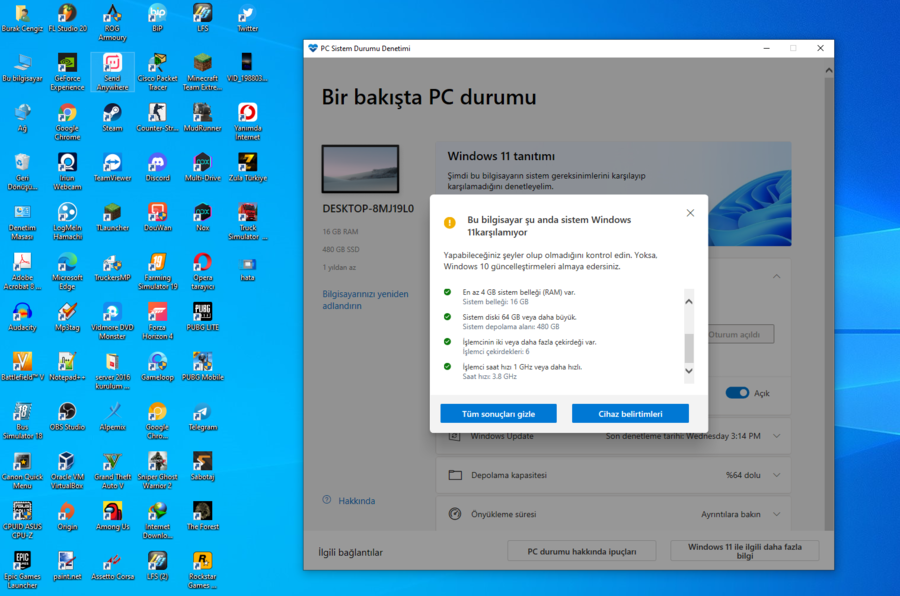
Task: Select the Bu bilgisayar desktop icon
Action: click(22, 68)
